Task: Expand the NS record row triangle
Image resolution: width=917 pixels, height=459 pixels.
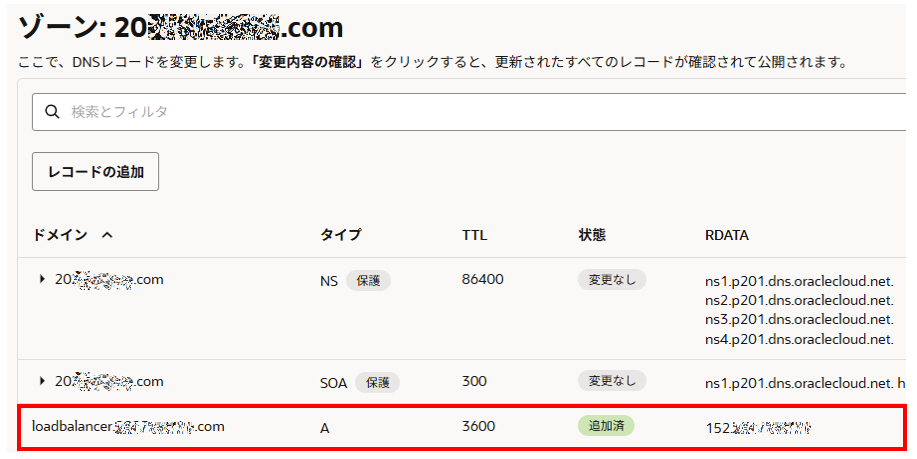Action: 42,280
